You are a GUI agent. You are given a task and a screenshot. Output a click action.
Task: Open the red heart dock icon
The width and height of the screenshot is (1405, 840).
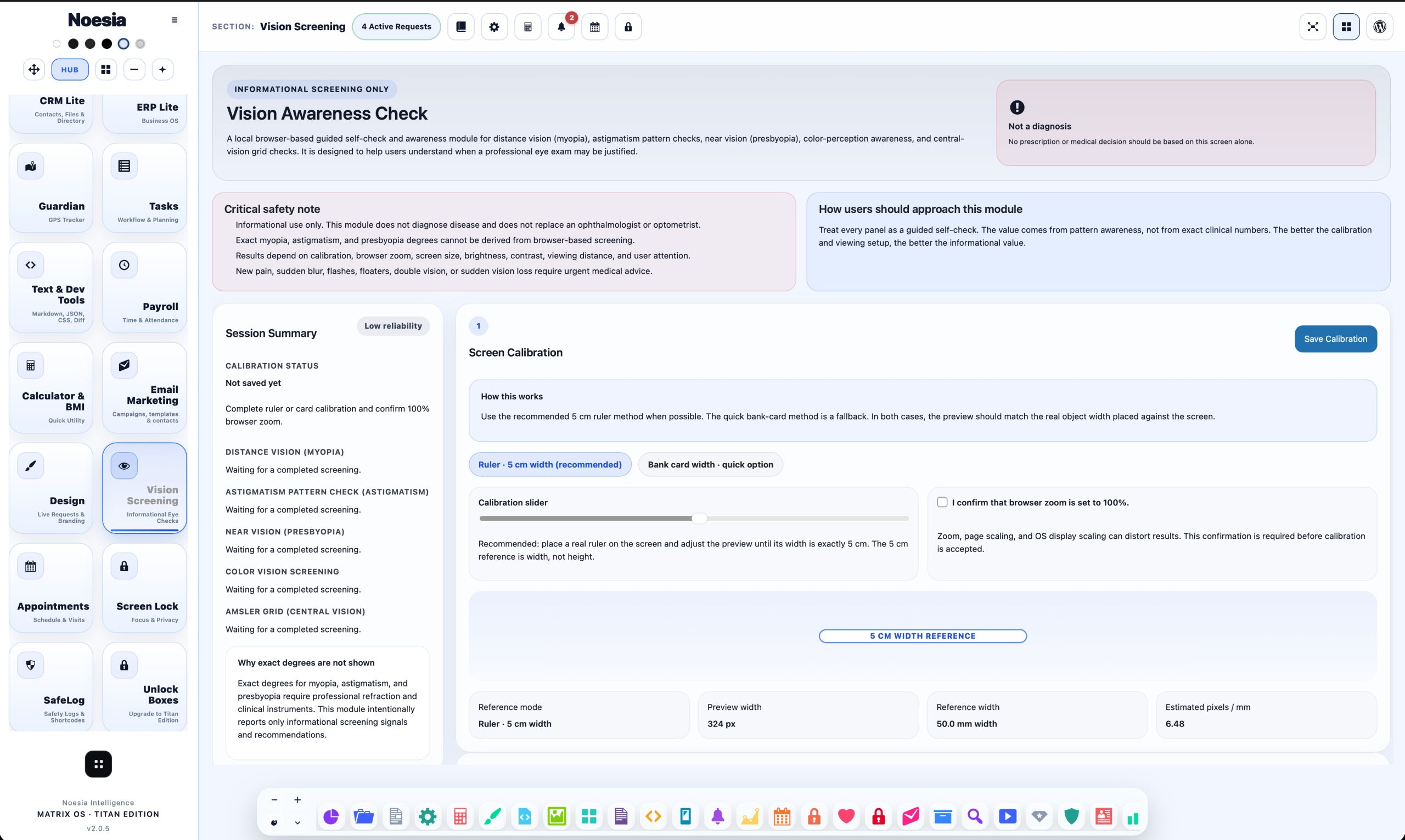pos(846,816)
